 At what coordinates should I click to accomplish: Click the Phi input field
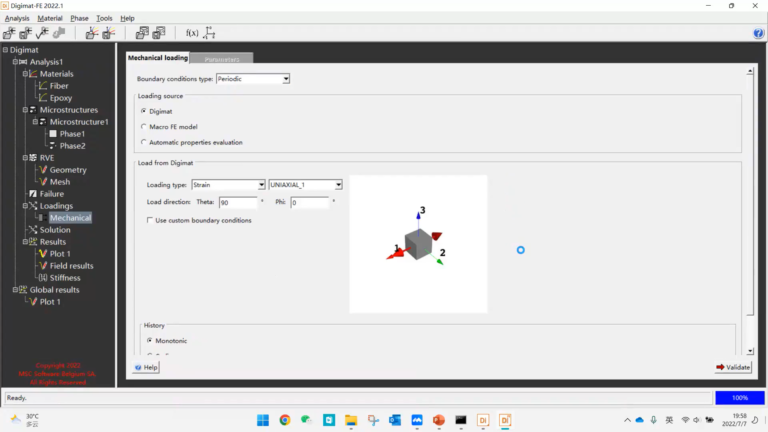(310, 202)
